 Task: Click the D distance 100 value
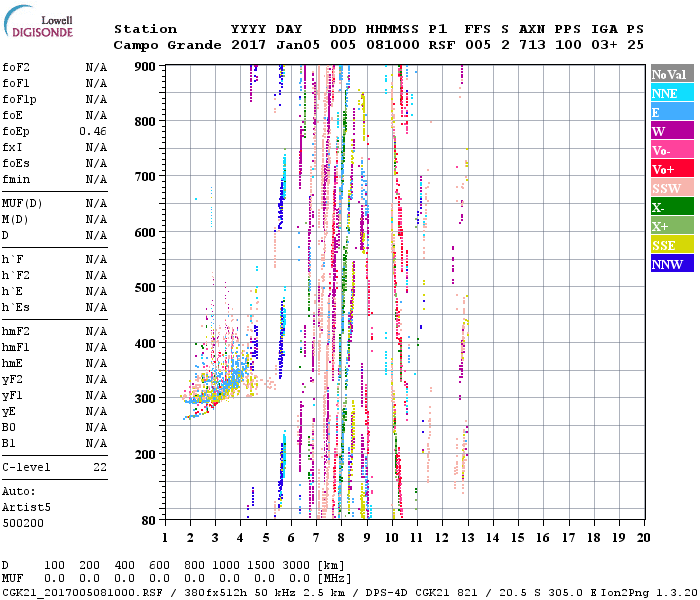click(x=54, y=565)
